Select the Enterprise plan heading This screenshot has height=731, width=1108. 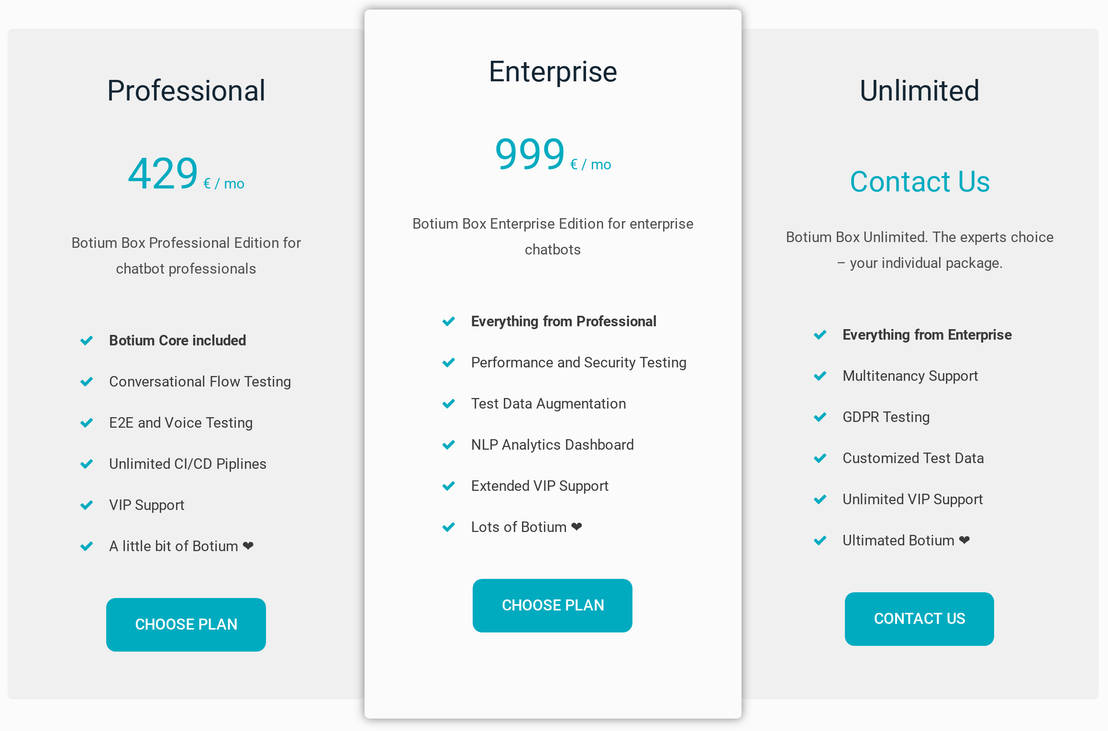552,71
